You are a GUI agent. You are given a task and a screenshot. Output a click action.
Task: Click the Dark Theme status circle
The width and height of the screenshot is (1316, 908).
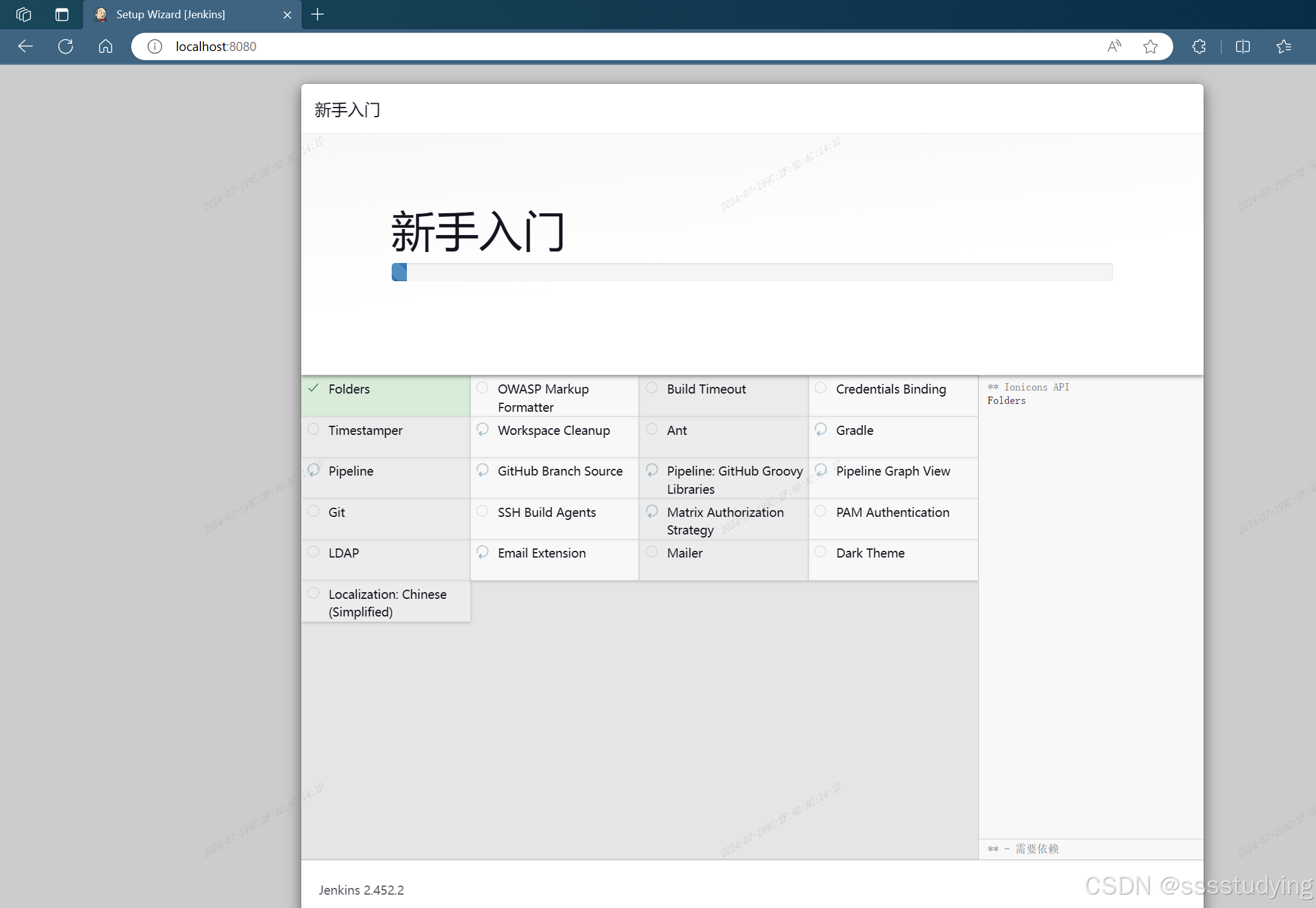point(820,551)
